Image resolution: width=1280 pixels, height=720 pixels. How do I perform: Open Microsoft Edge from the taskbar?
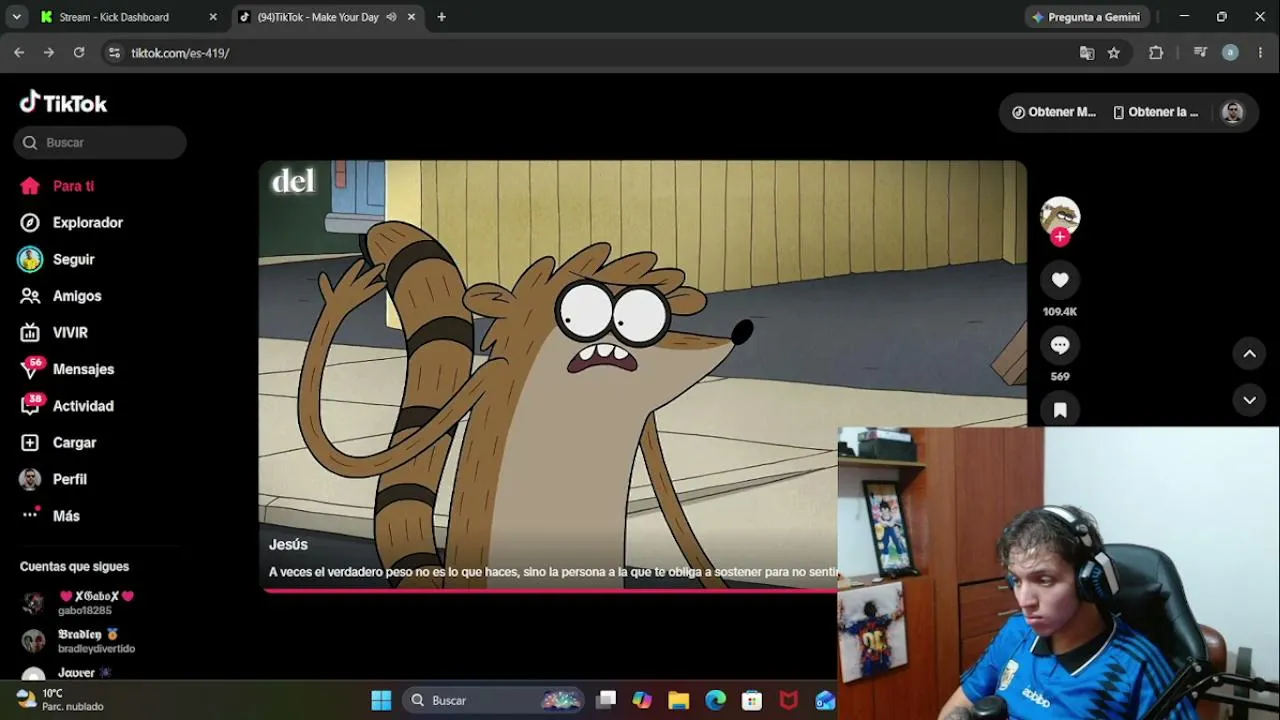pos(715,700)
